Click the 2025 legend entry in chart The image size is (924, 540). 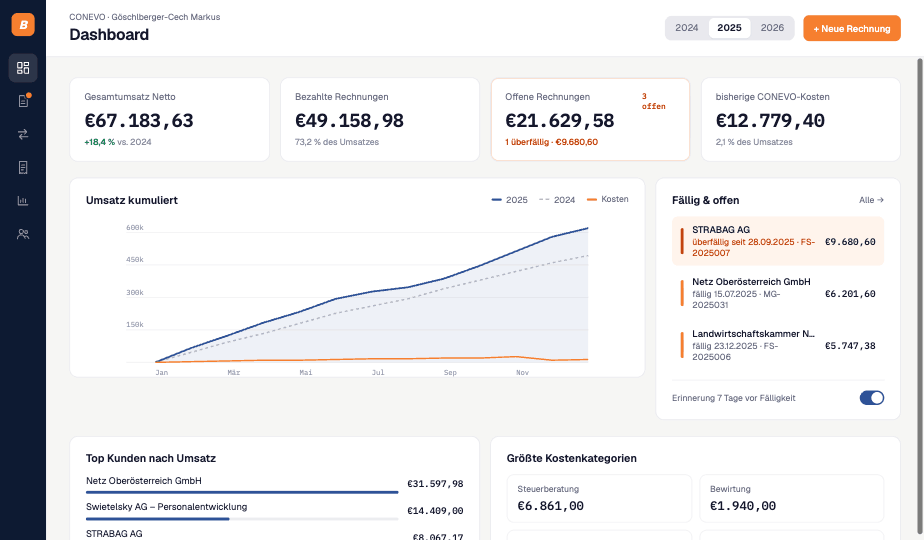(x=510, y=200)
